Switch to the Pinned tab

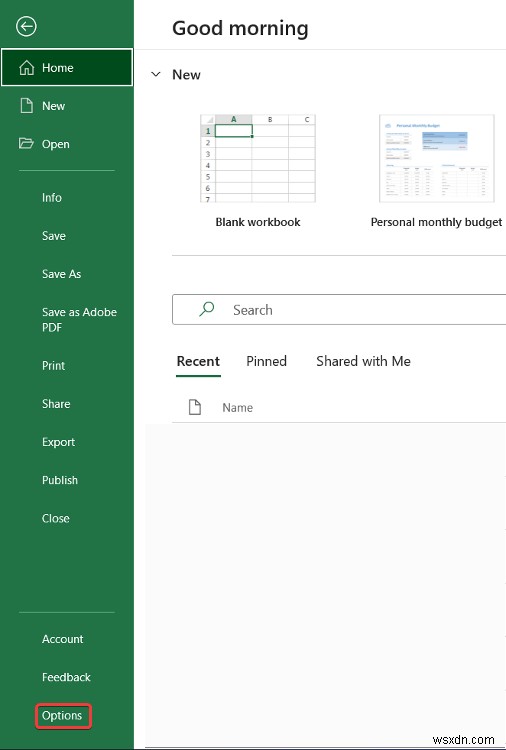(x=266, y=361)
